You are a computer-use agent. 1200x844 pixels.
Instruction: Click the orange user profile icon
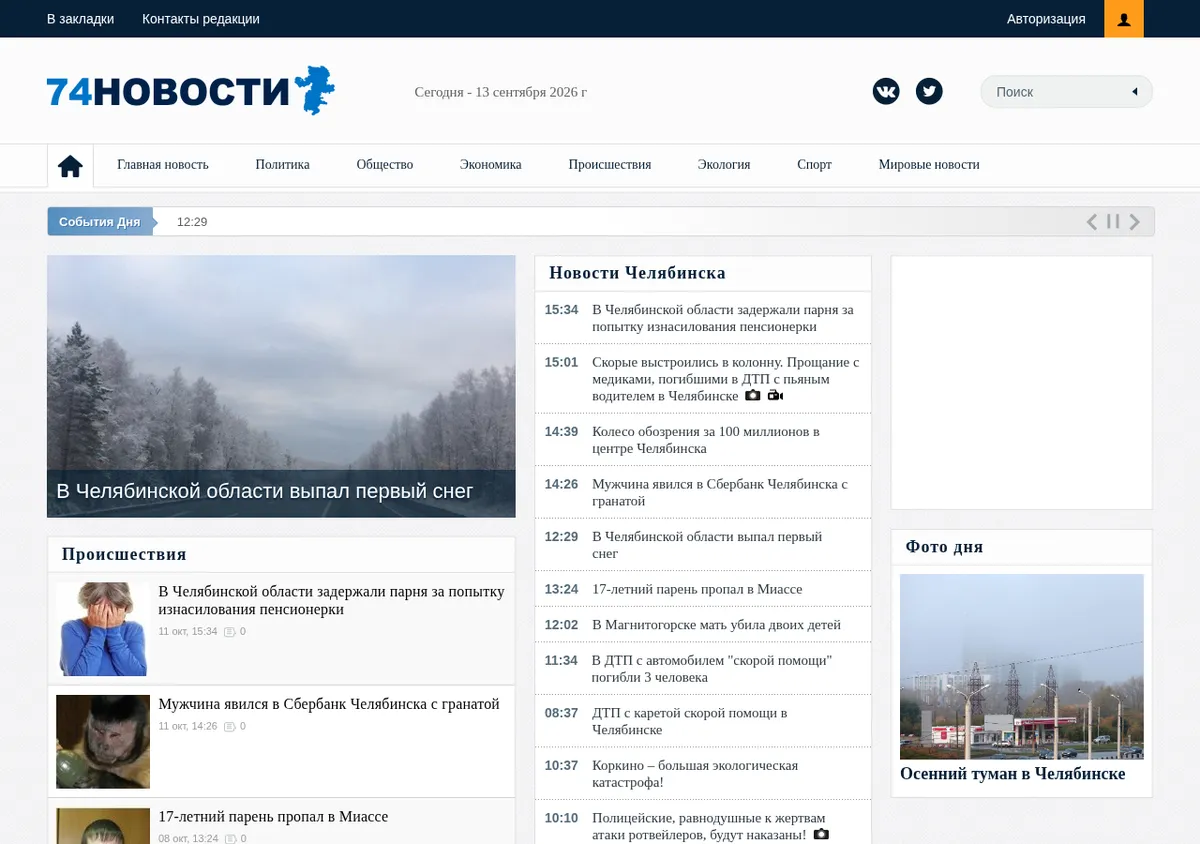pyautogui.click(x=1124, y=19)
